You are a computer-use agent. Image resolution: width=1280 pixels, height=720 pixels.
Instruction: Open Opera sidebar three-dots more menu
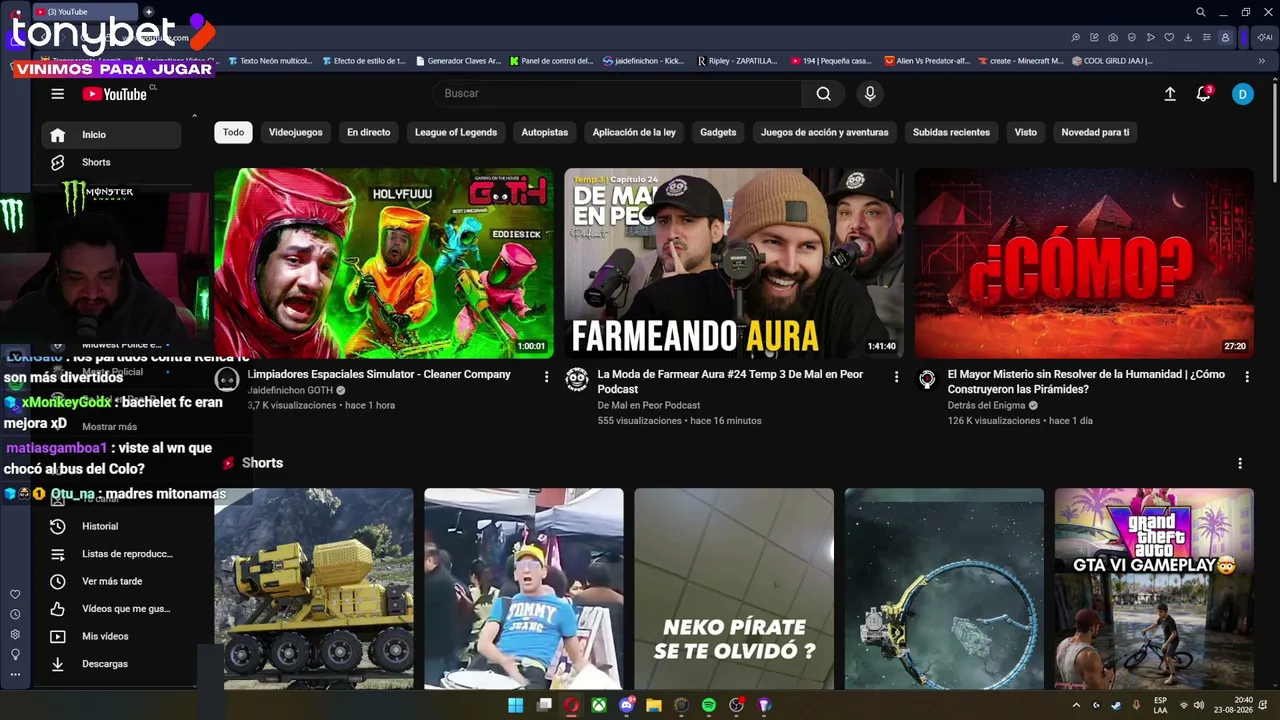click(15, 675)
